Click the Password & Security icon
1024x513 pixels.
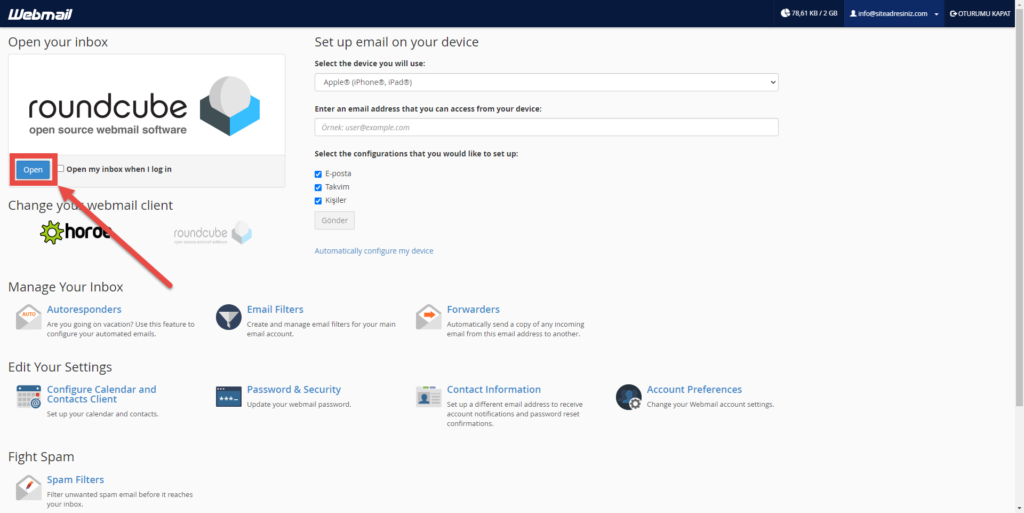(229, 397)
